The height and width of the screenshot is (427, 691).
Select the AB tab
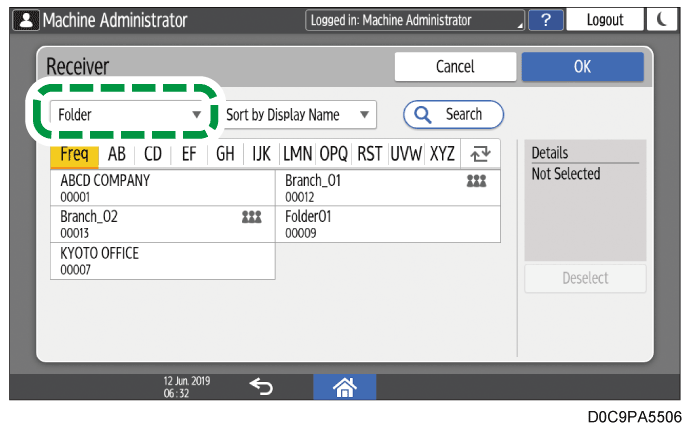click(x=117, y=154)
